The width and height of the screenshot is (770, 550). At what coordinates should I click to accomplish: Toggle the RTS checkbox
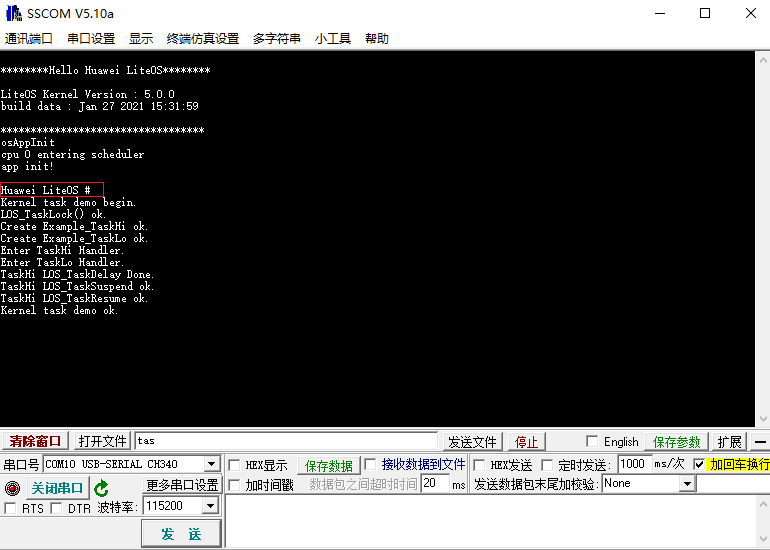(x=10, y=508)
